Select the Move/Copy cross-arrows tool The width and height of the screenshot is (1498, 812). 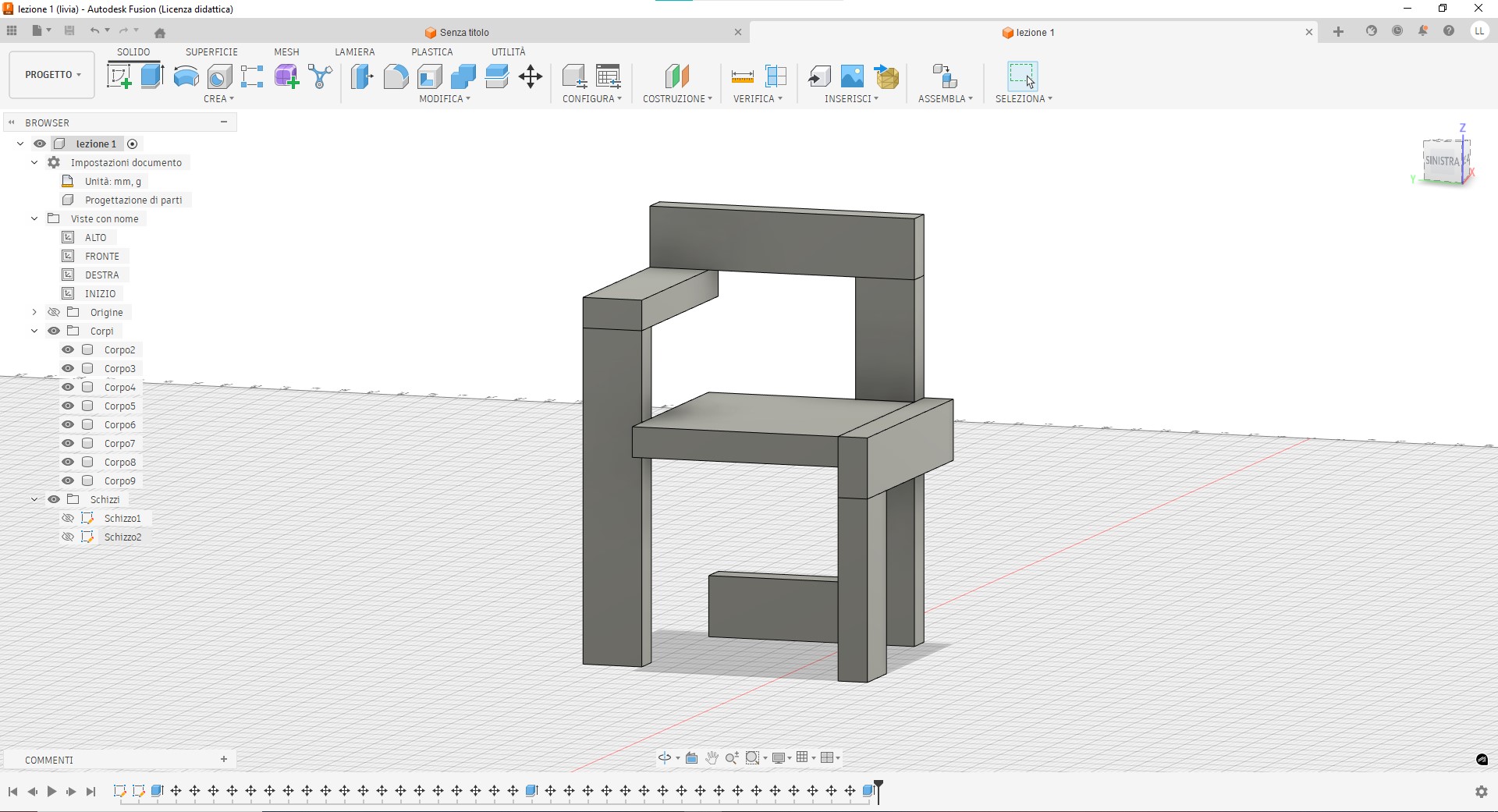point(531,76)
